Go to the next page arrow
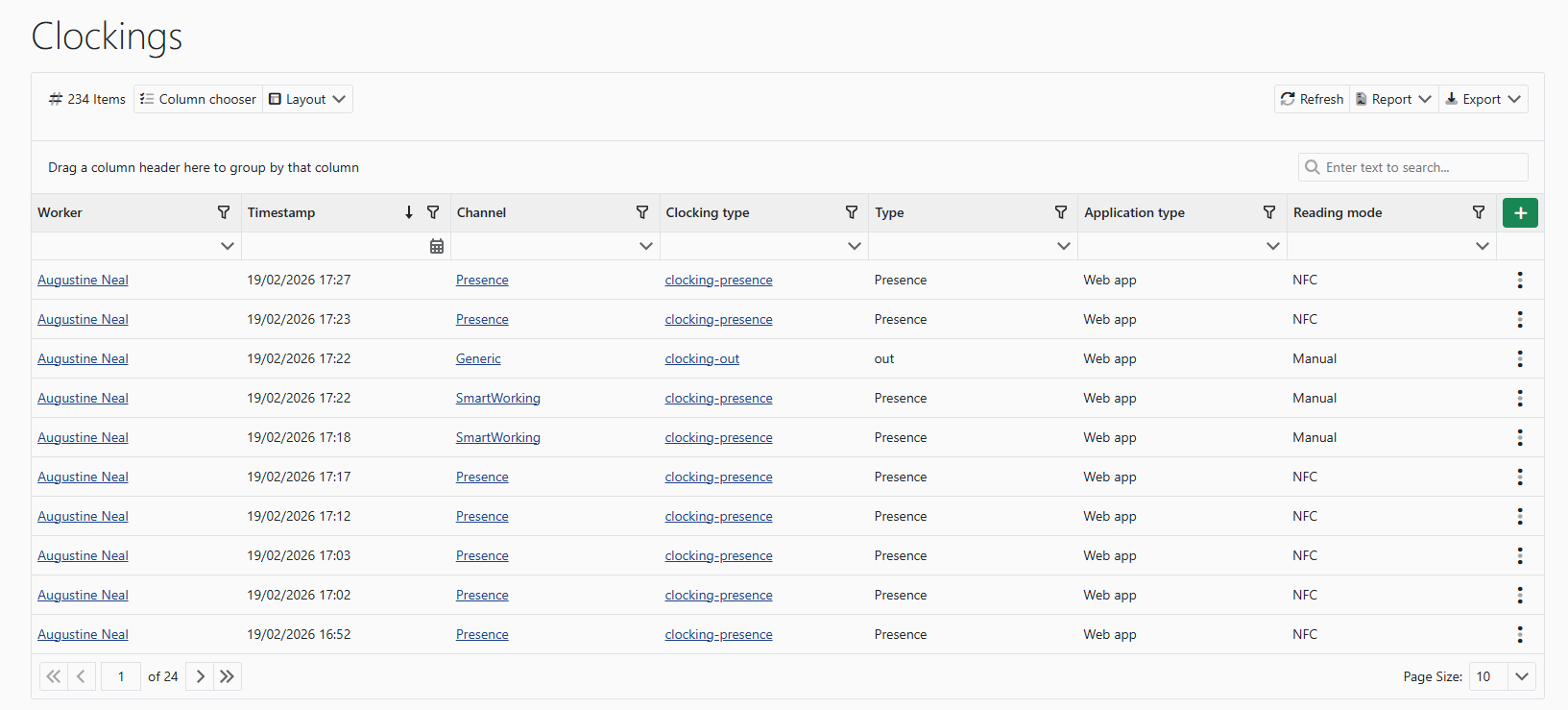This screenshot has height=710, width=1568. pyautogui.click(x=200, y=676)
